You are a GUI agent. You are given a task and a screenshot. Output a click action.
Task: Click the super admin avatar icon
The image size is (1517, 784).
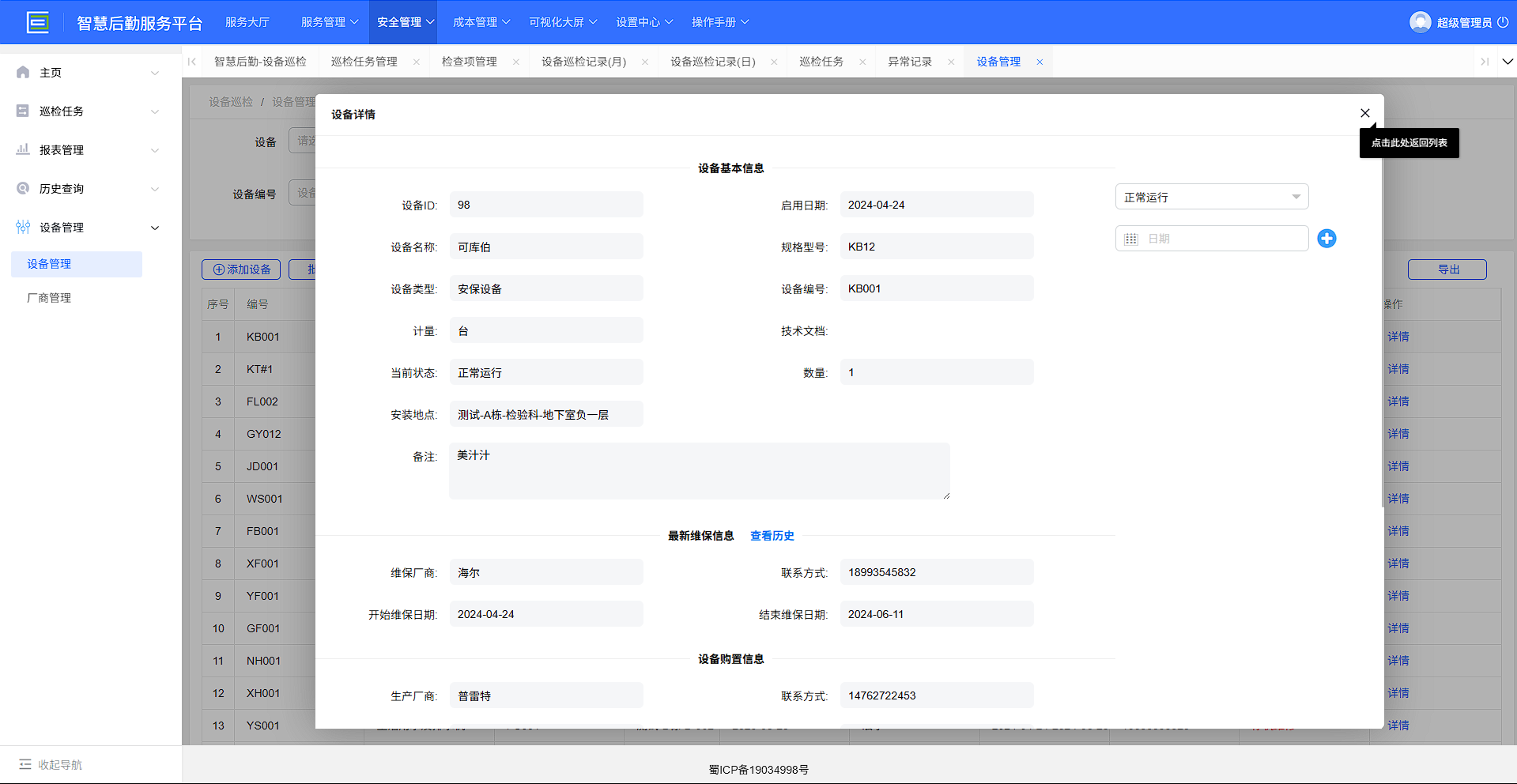click(1420, 22)
